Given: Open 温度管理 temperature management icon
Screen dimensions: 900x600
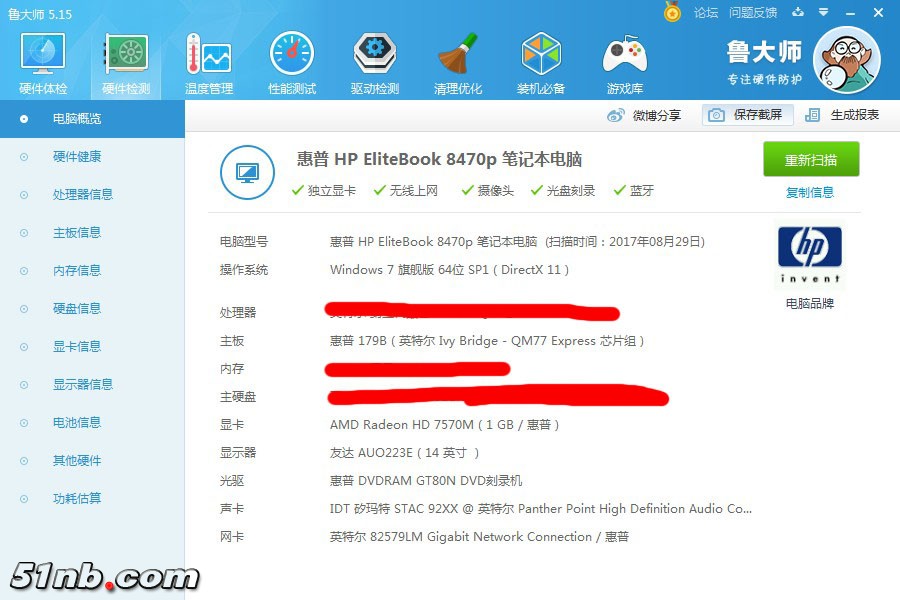Looking at the screenshot, I should [x=208, y=62].
